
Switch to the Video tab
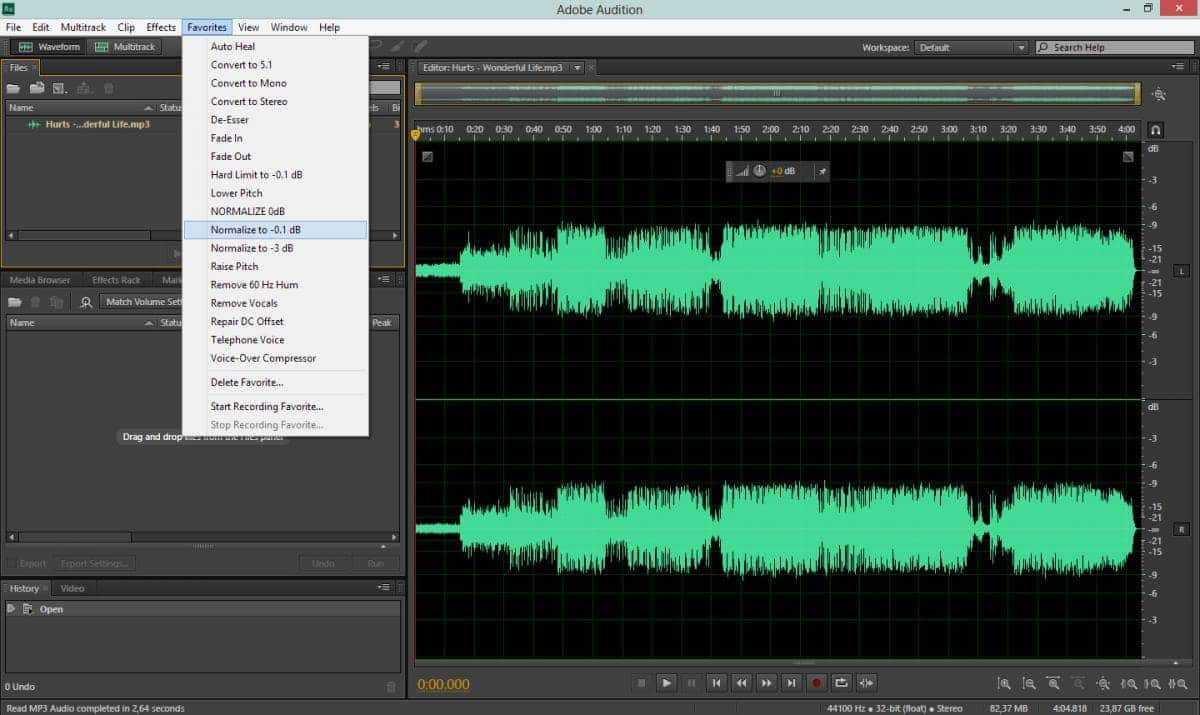click(x=72, y=588)
